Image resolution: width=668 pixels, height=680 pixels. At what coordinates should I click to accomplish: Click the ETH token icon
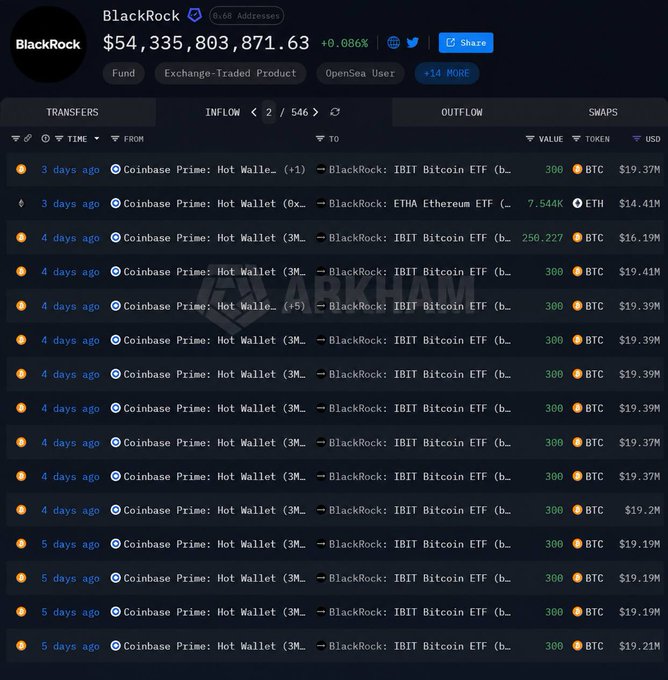577,203
